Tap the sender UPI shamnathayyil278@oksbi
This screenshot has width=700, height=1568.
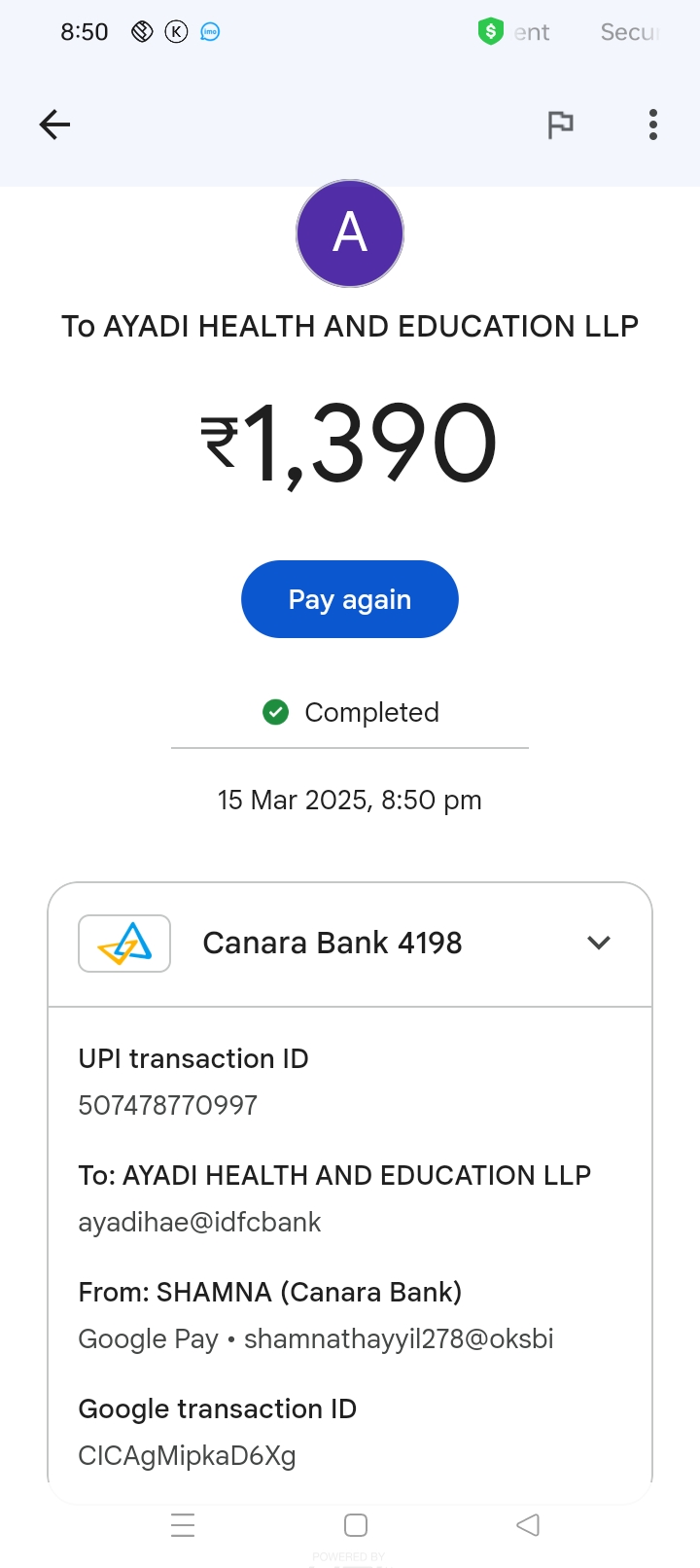tap(398, 1338)
